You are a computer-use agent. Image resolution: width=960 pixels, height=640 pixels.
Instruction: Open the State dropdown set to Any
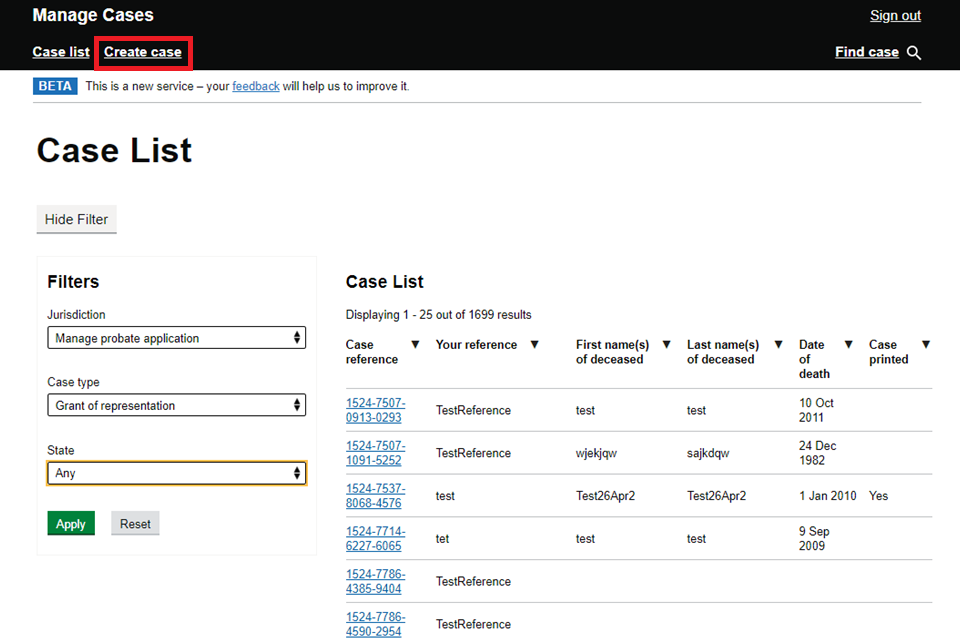[x=176, y=473]
